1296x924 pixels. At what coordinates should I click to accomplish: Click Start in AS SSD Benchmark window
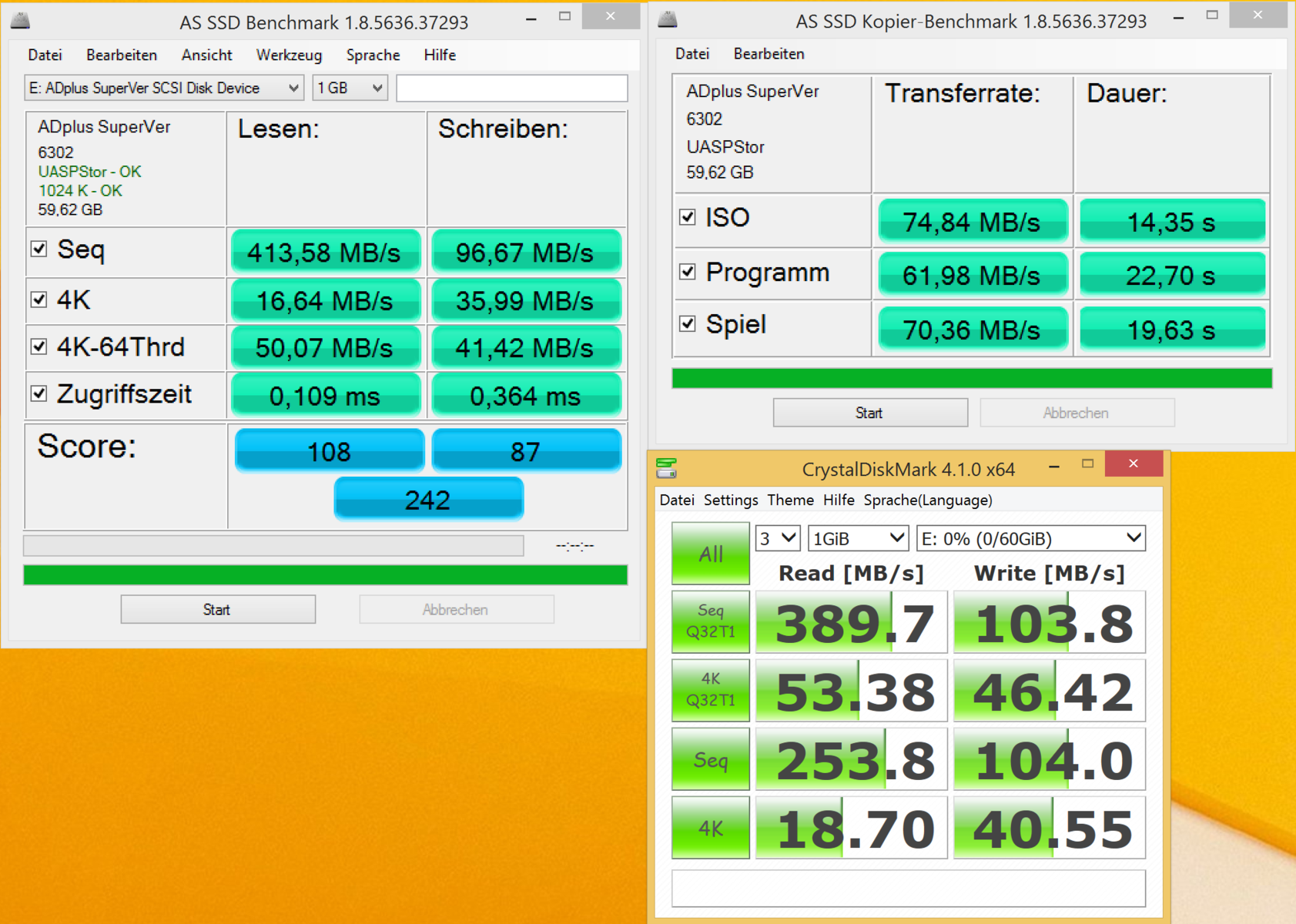pos(218,609)
